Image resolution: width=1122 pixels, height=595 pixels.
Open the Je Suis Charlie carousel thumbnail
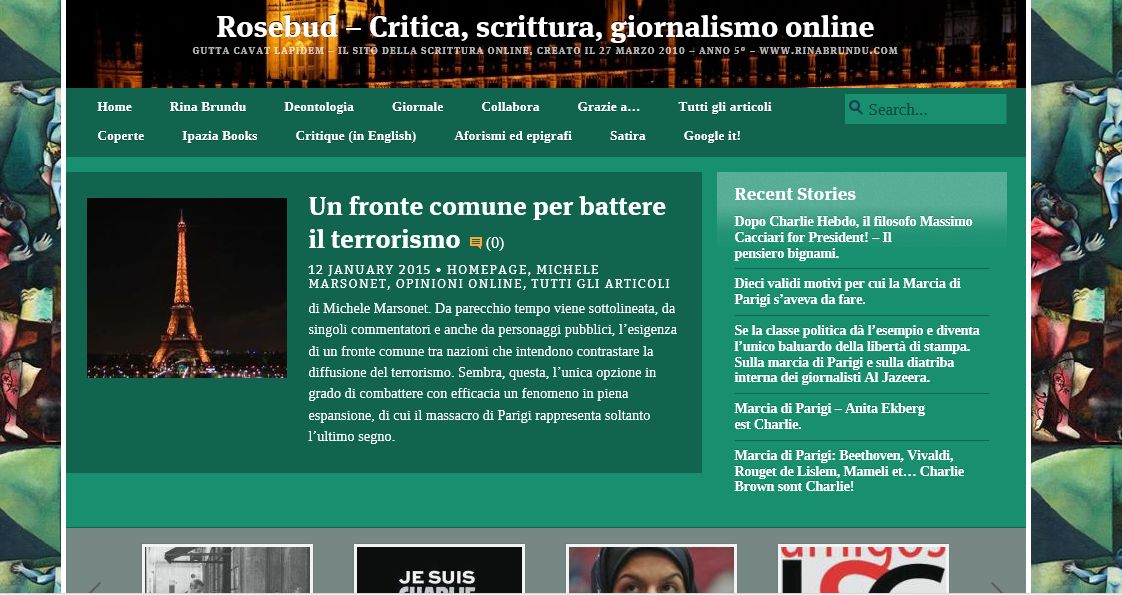(x=439, y=569)
